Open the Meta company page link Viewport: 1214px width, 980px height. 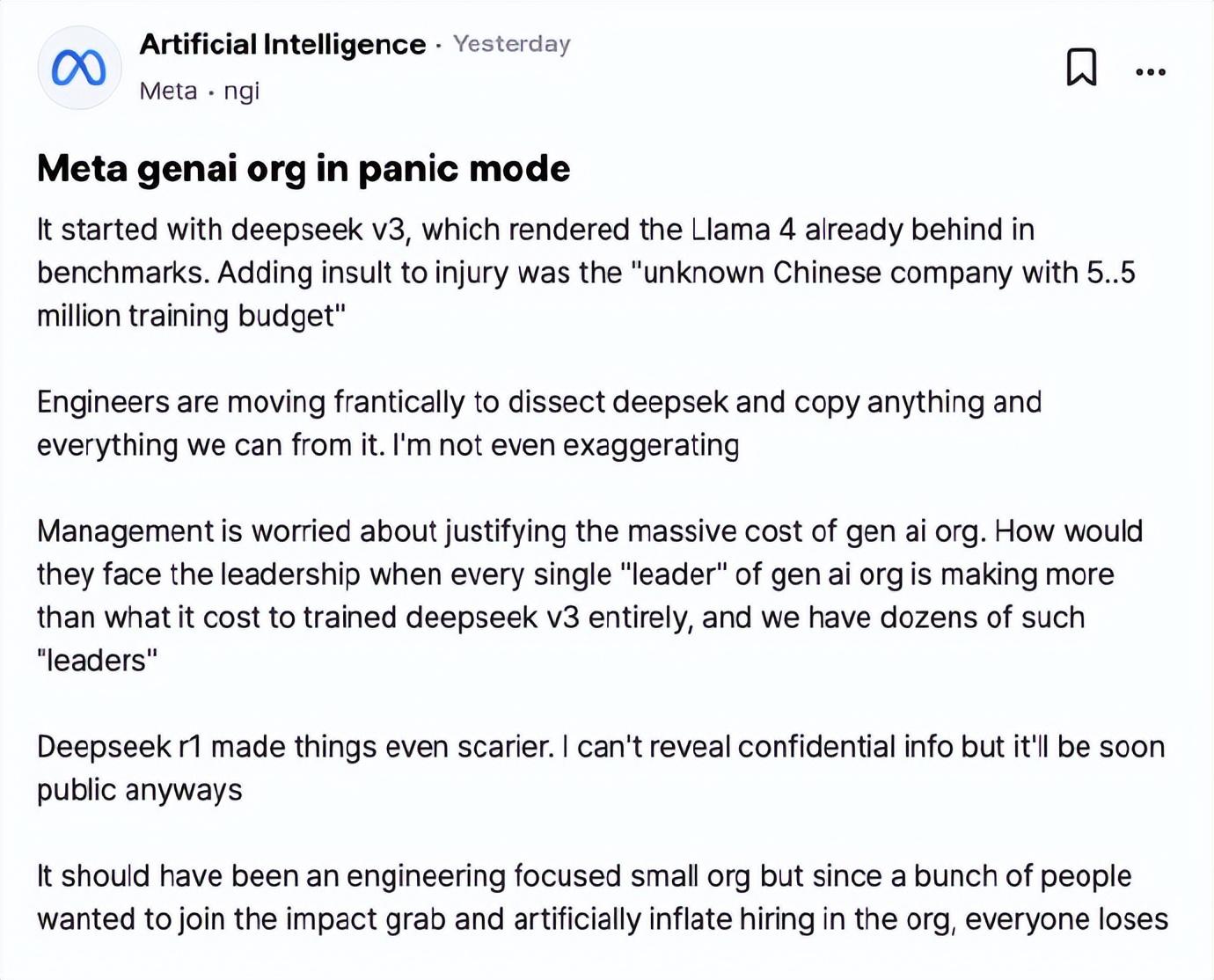tap(168, 91)
